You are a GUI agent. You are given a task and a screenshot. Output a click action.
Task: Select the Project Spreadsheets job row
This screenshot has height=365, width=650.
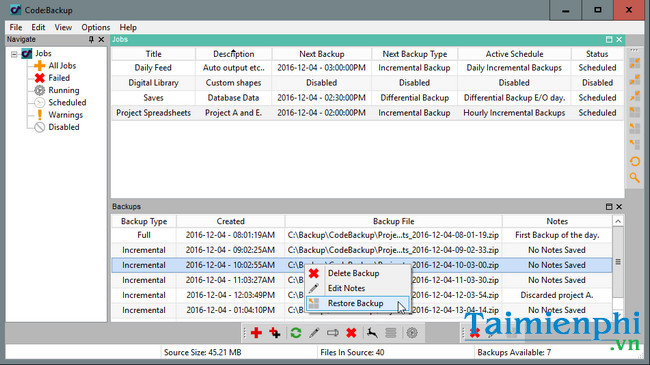pyautogui.click(x=367, y=113)
